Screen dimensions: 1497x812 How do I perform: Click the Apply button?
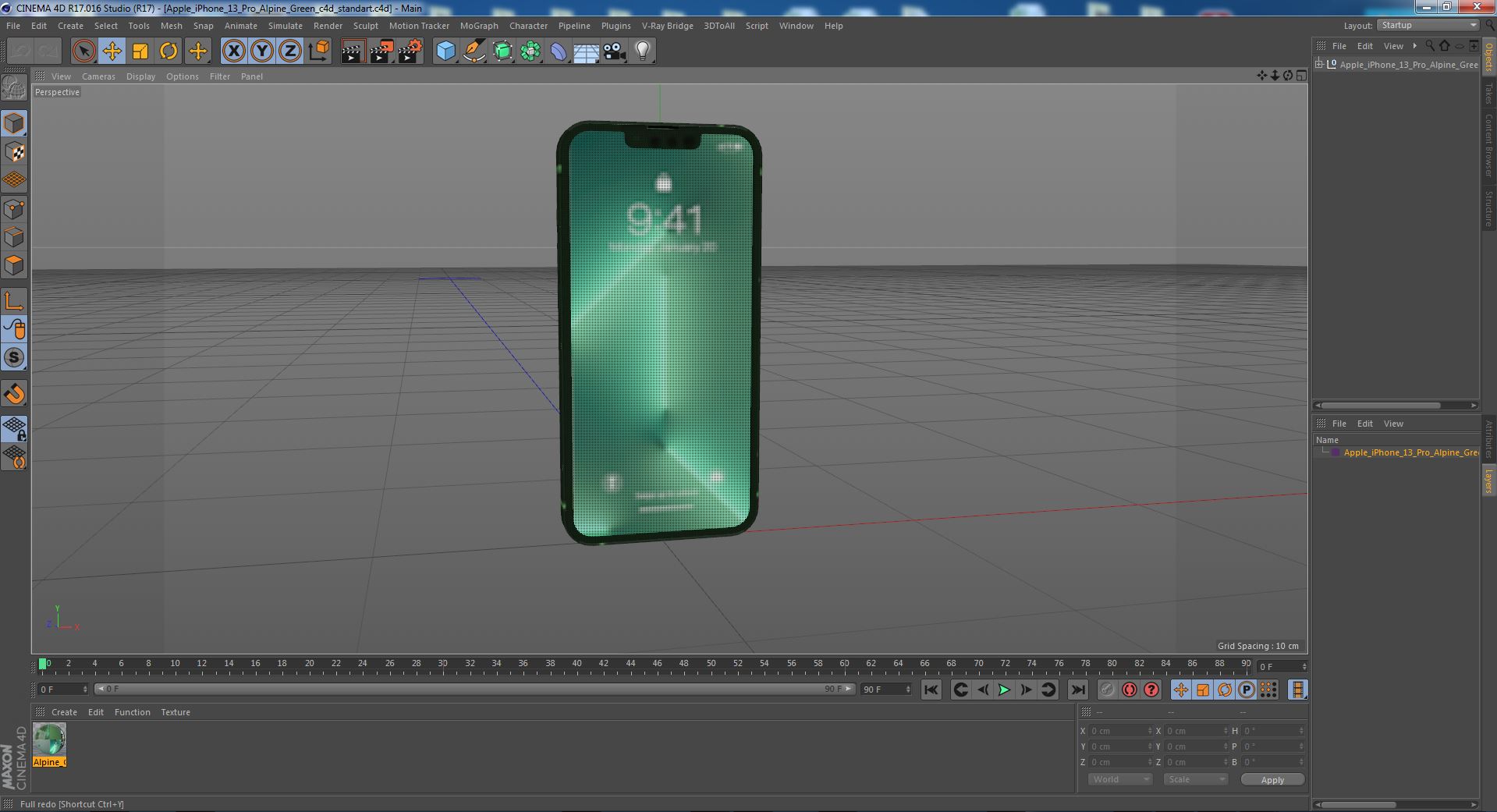1272,780
